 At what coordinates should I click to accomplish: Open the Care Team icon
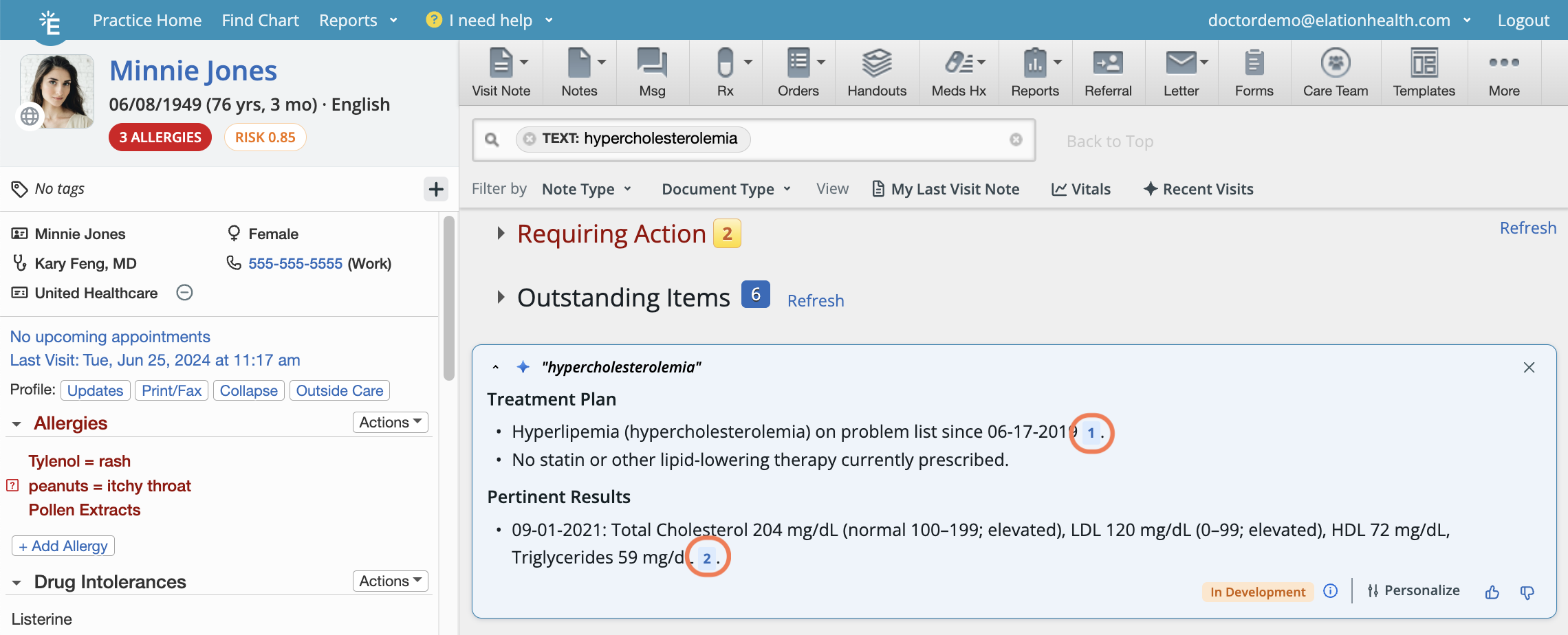(x=1335, y=73)
